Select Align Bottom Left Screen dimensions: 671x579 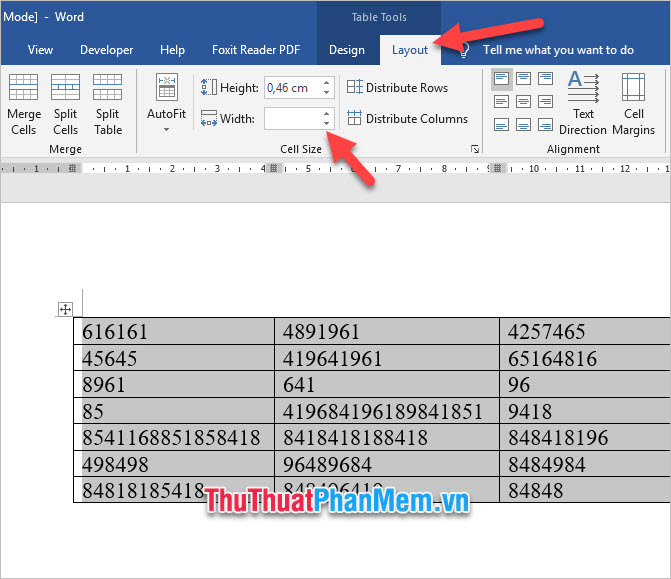[501, 125]
